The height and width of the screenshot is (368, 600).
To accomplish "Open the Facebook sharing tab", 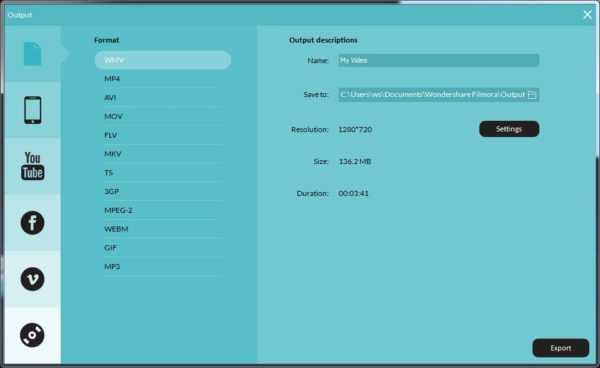I will coord(33,223).
